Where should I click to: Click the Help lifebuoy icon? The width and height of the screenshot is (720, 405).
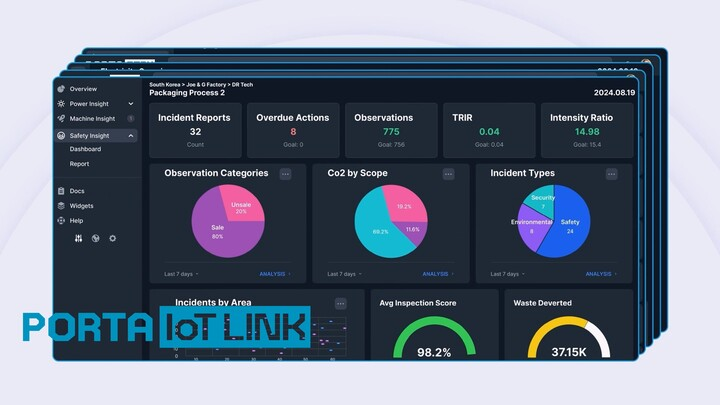(x=61, y=220)
